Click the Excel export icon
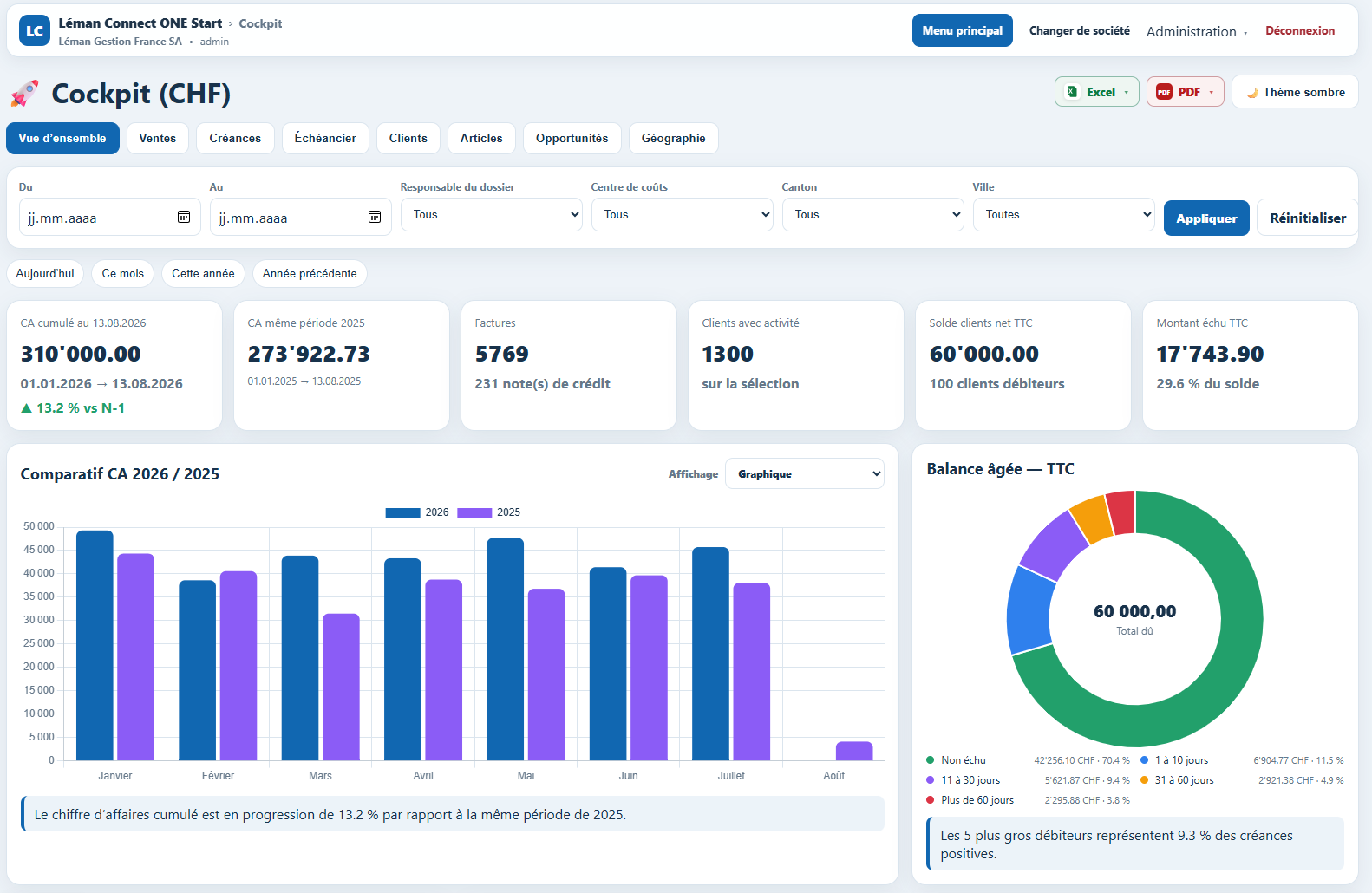Image resolution: width=1372 pixels, height=893 pixels. [x=1073, y=92]
